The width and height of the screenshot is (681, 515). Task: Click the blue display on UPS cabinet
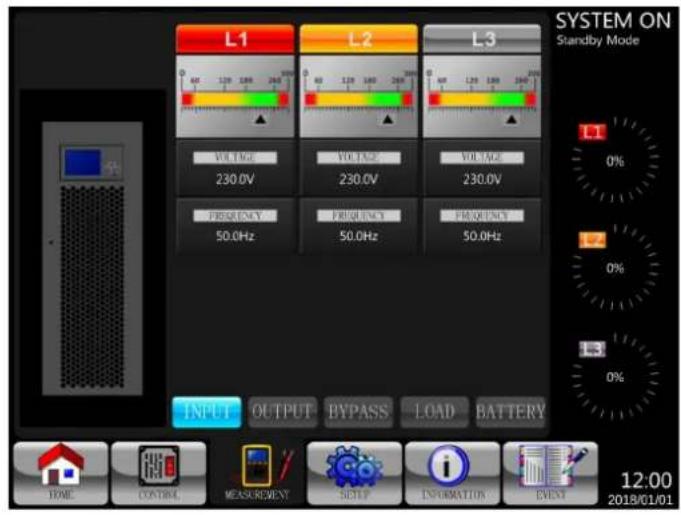click(83, 162)
